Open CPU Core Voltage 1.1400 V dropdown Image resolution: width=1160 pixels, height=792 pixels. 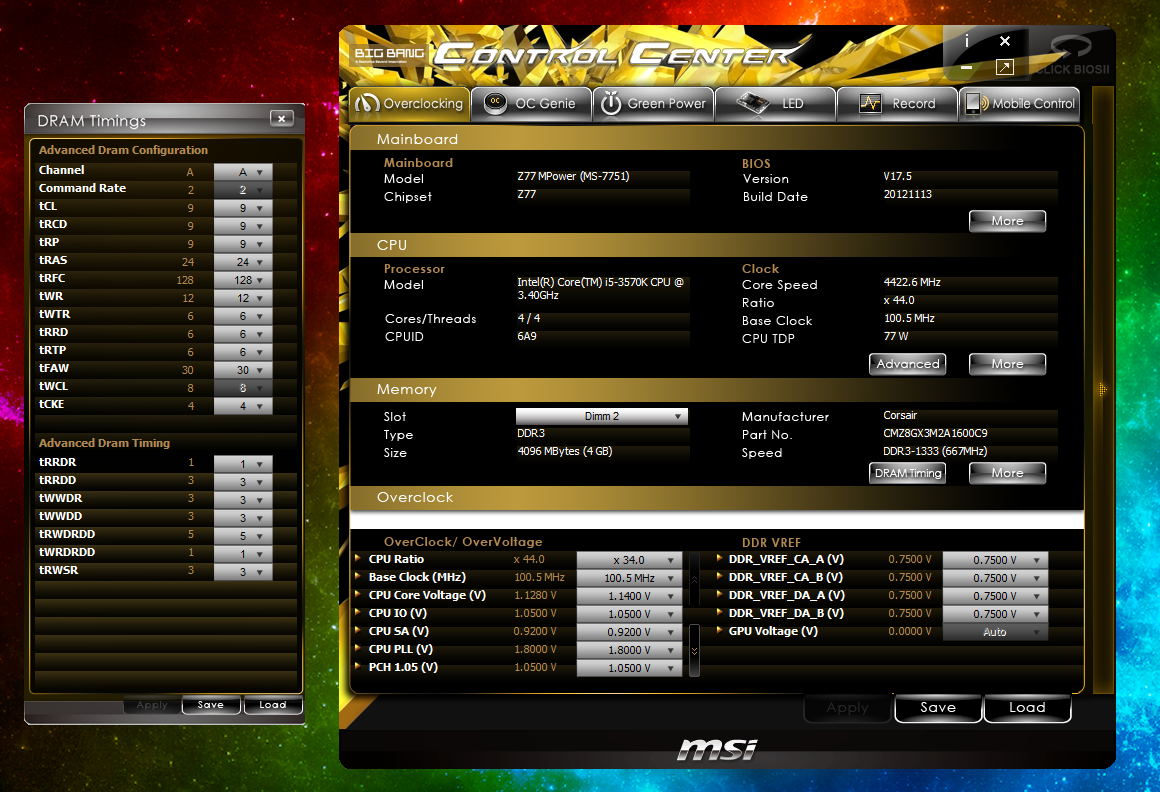pos(629,596)
